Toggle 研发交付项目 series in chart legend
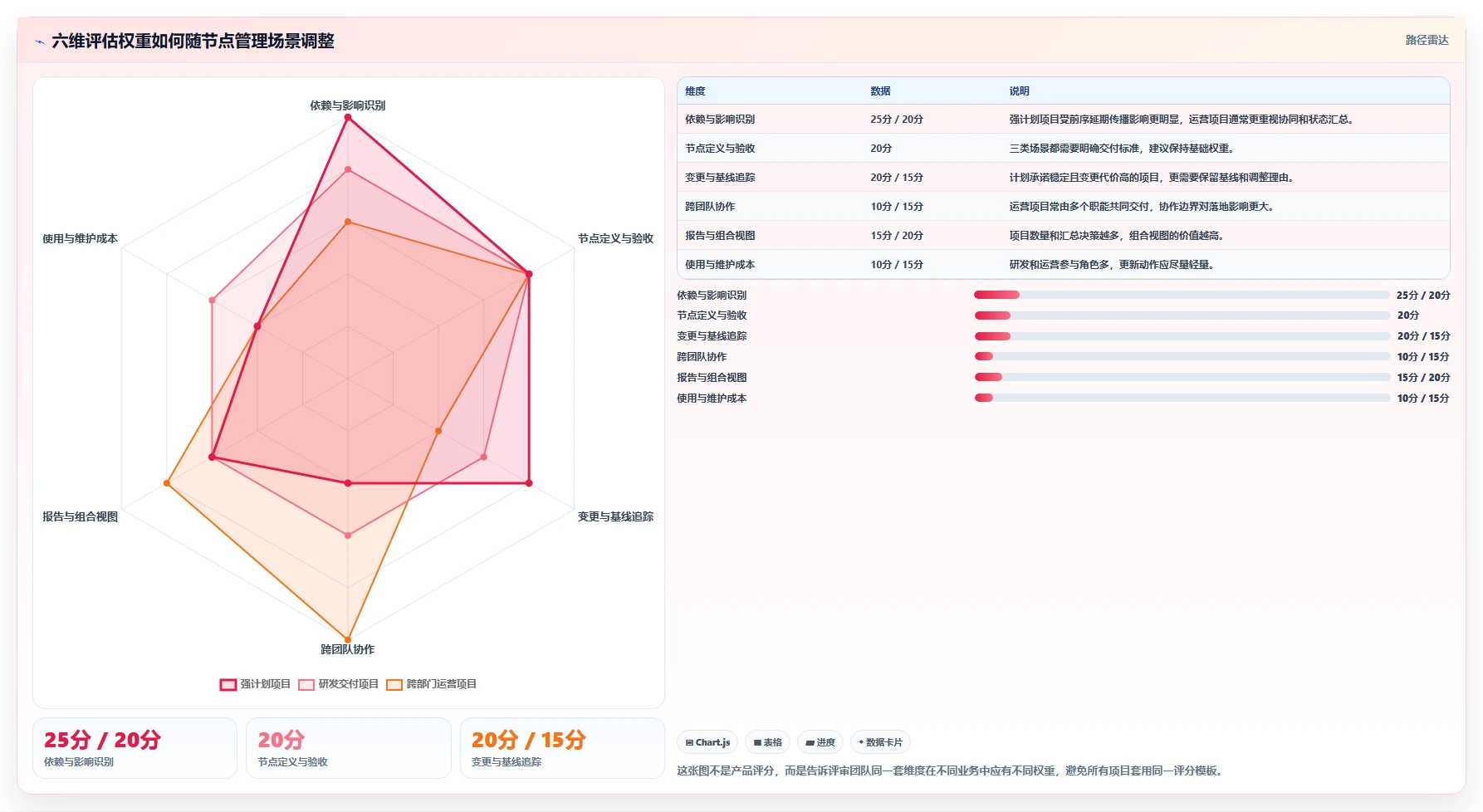Screen dimensions: 1483x812 coord(338,684)
